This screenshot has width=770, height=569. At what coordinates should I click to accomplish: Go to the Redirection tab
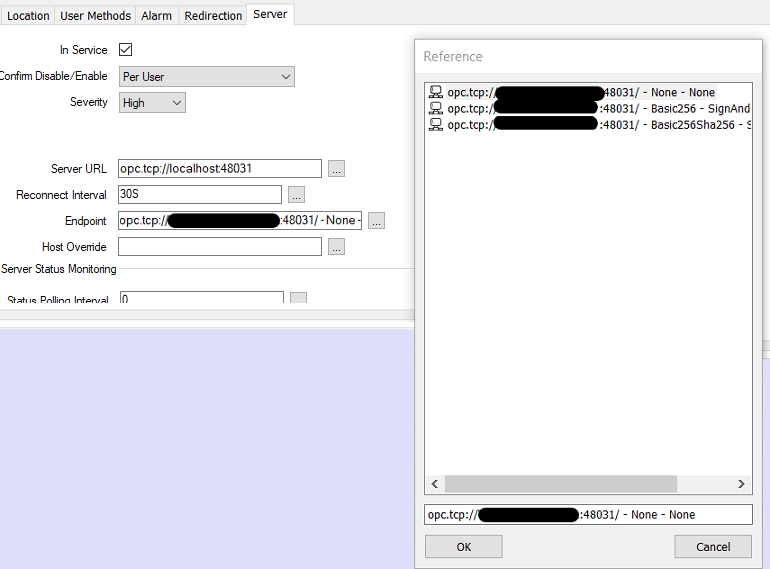coord(213,16)
